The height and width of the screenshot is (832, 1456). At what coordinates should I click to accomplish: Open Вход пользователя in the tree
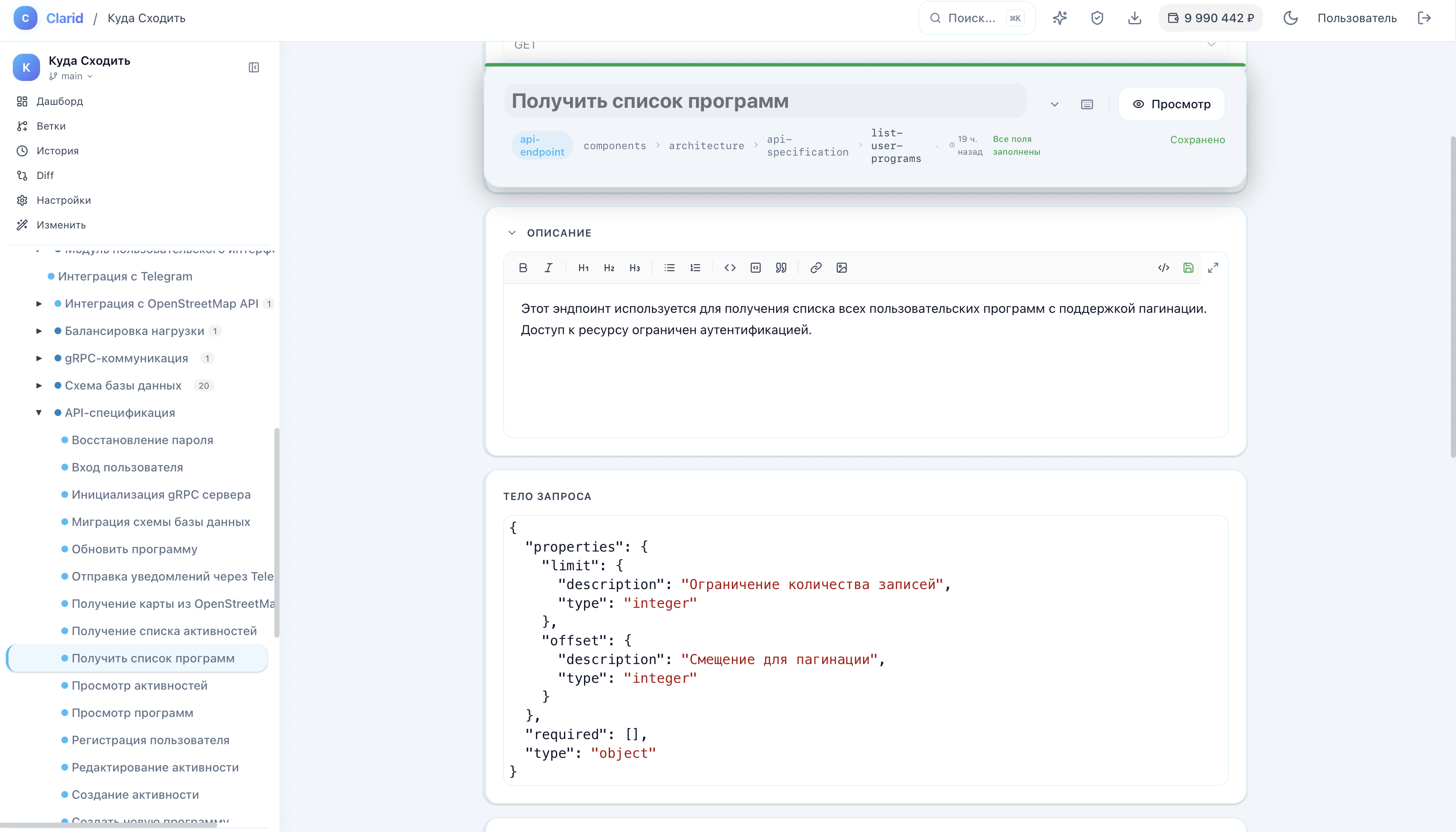[x=127, y=468]
